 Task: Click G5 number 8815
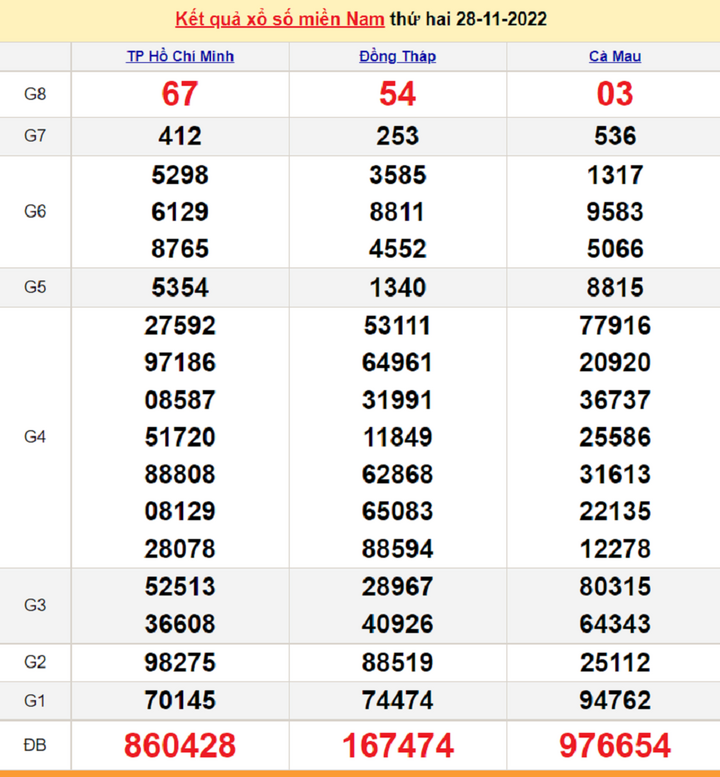pos(615,287)
